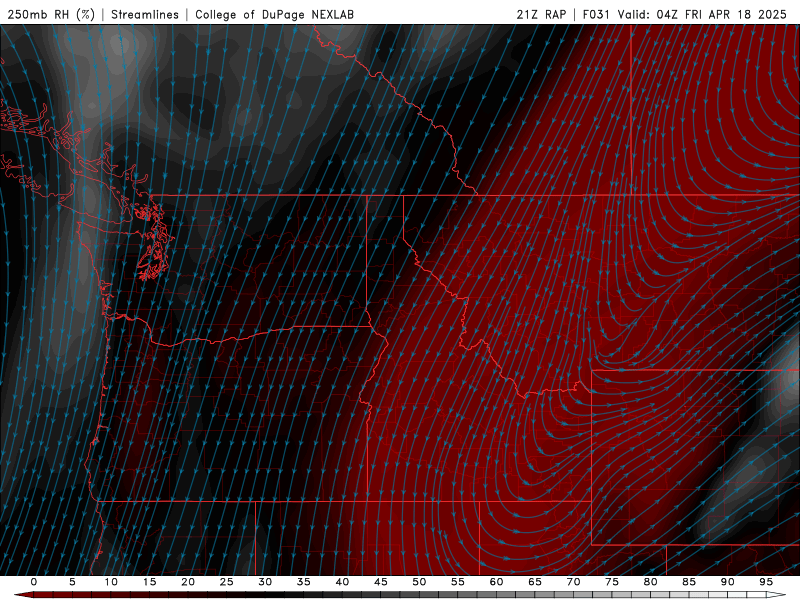Click the '45' tick label on the colorbar
Screen dimensions: 800x600
click(381, 582)
